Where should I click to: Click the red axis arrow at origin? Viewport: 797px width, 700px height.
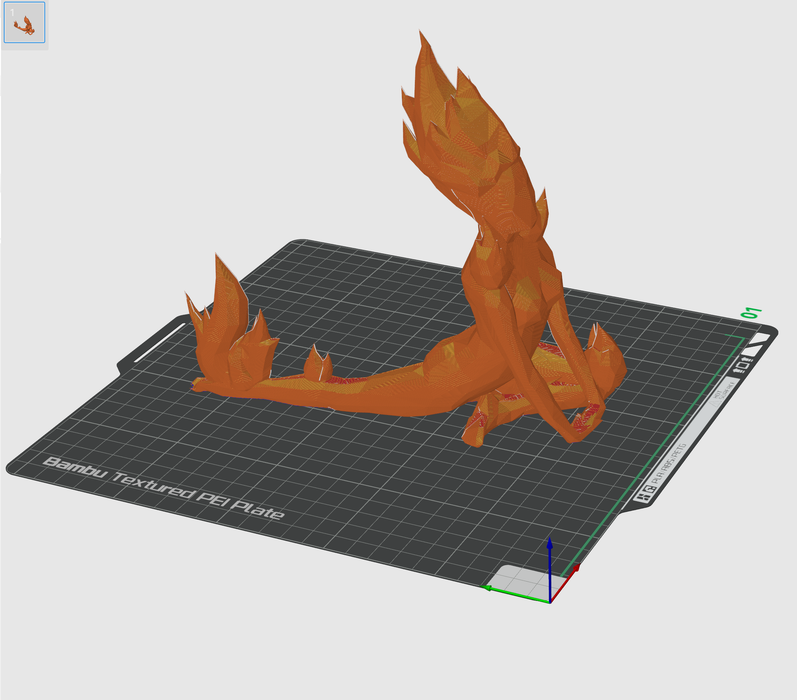(x=574, y=569)
